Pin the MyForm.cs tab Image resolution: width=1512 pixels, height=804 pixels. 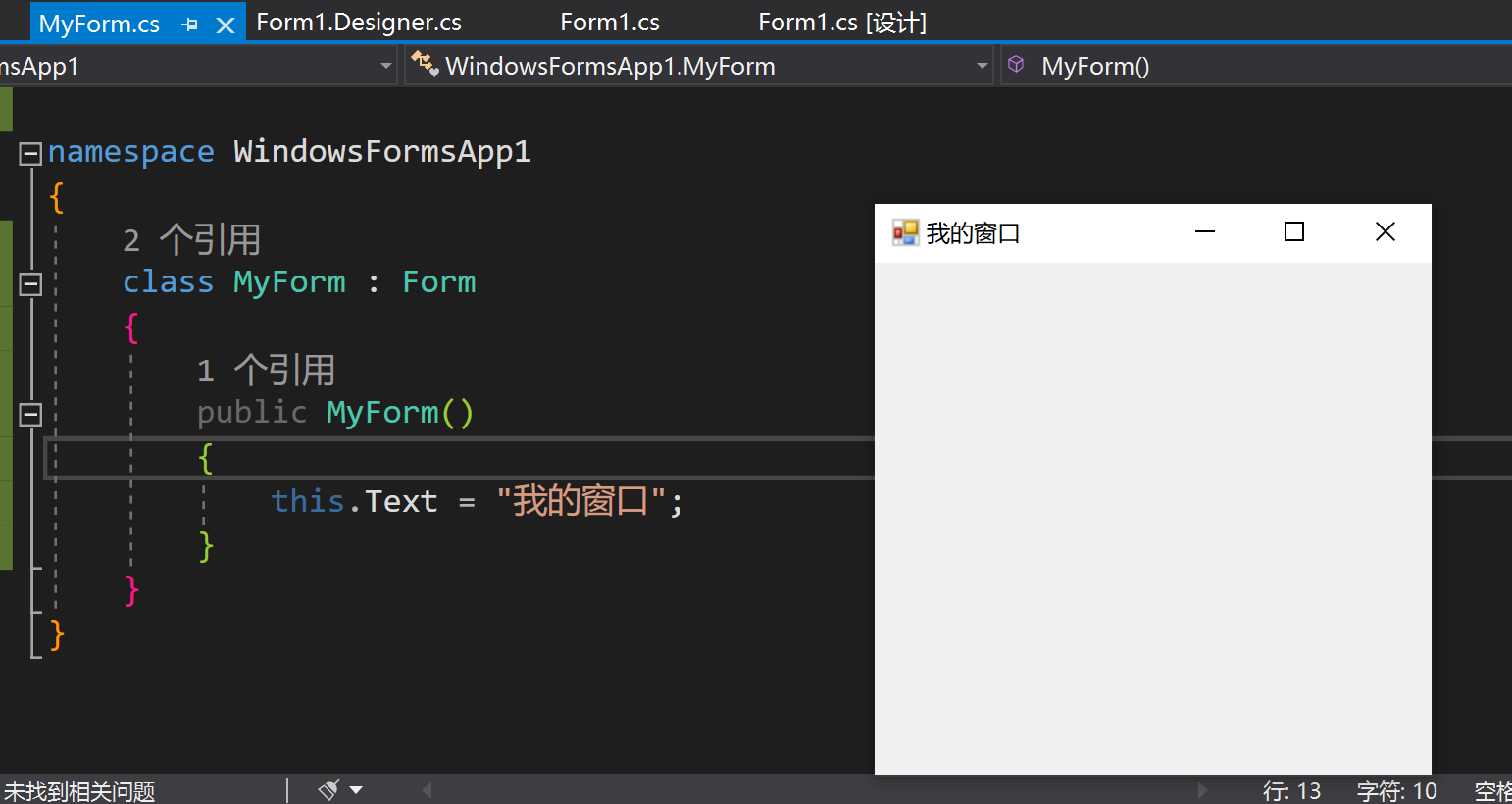point(190,25)
